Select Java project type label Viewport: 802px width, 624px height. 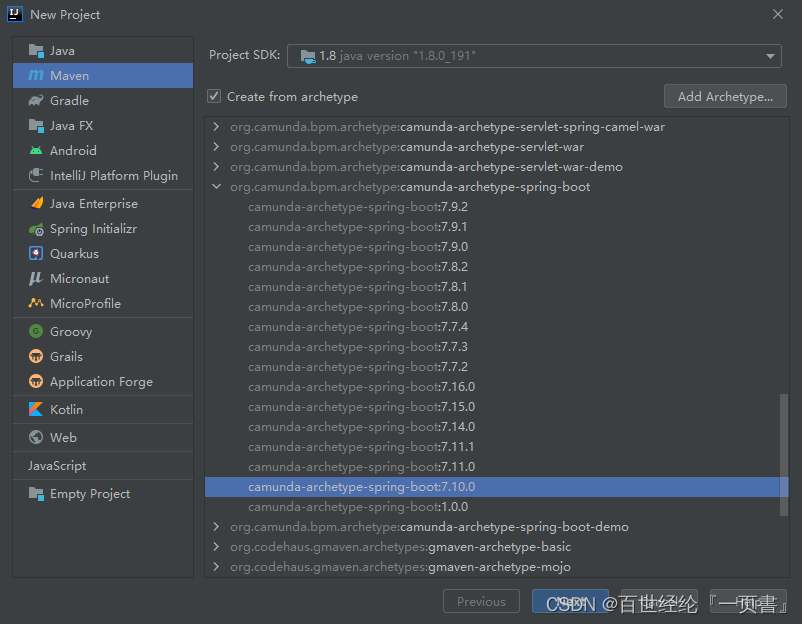[62, 51]
